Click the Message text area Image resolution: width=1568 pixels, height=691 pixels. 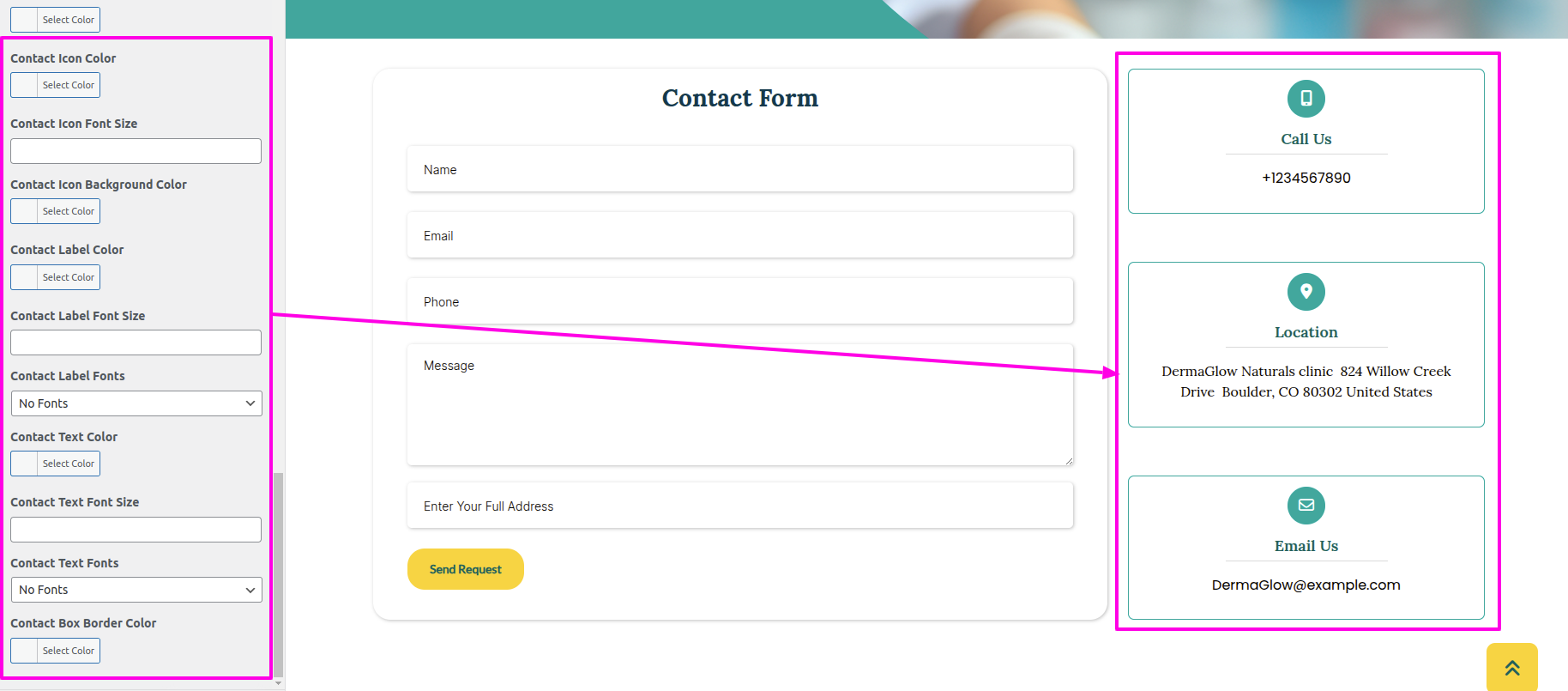[740, 405]
